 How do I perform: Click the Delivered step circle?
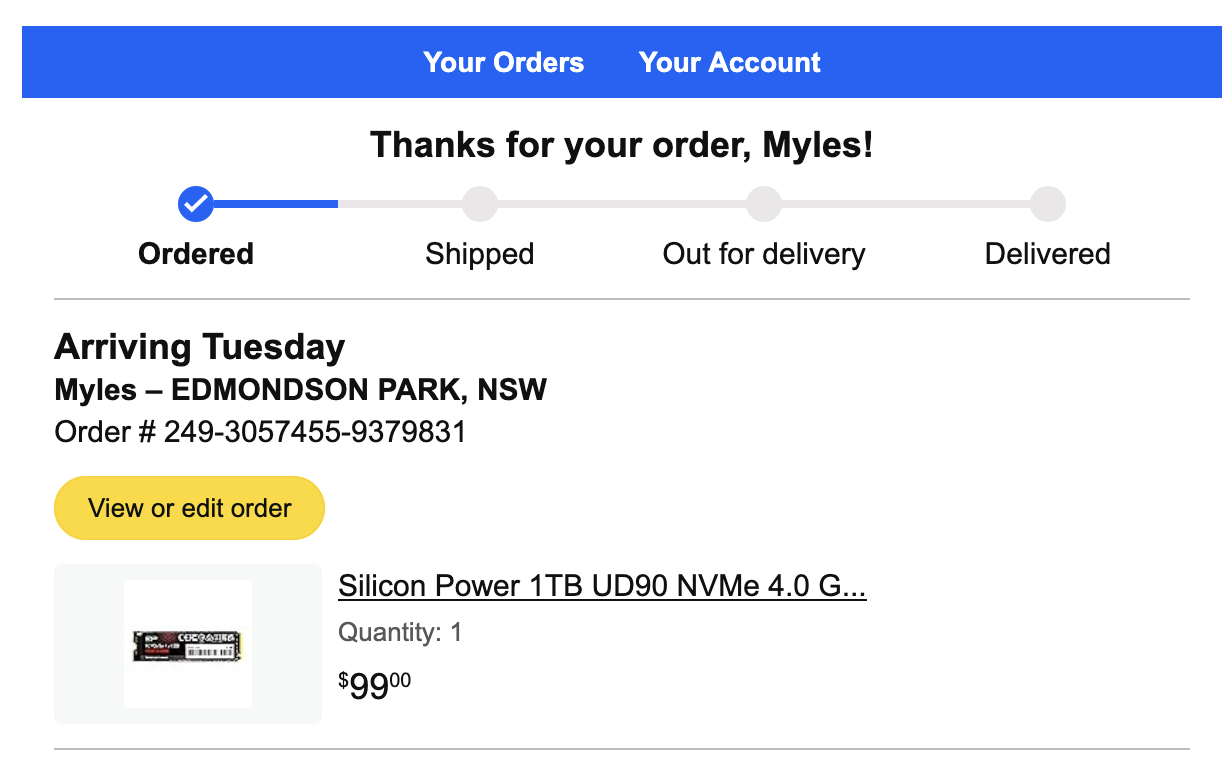[x=1048, y=204]
